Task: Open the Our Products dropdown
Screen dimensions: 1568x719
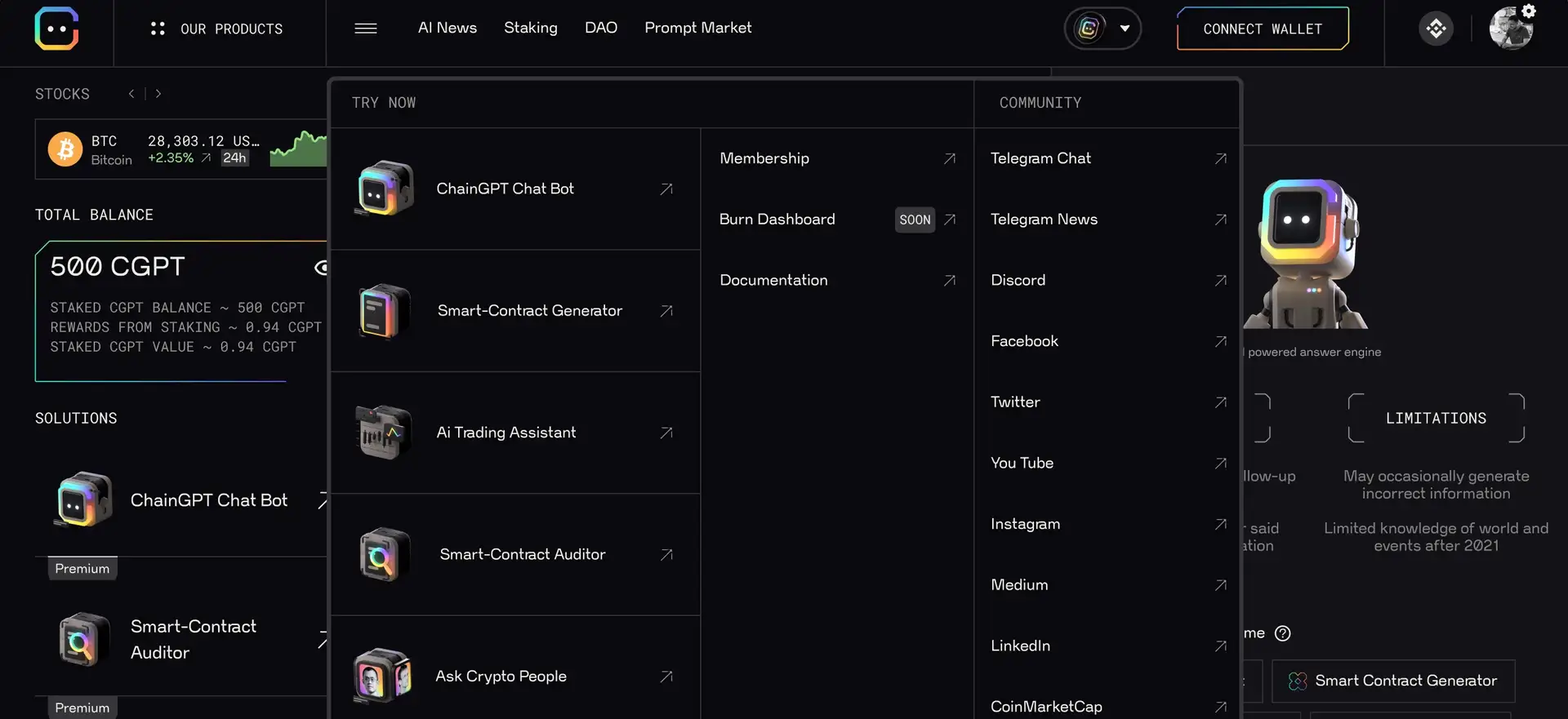Action: 217,29
